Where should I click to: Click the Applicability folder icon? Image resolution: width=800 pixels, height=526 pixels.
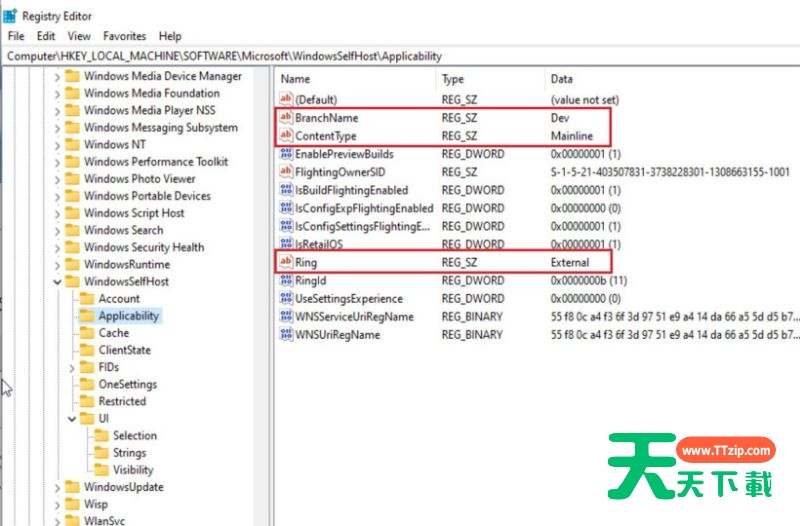click(x=86, y=316)
